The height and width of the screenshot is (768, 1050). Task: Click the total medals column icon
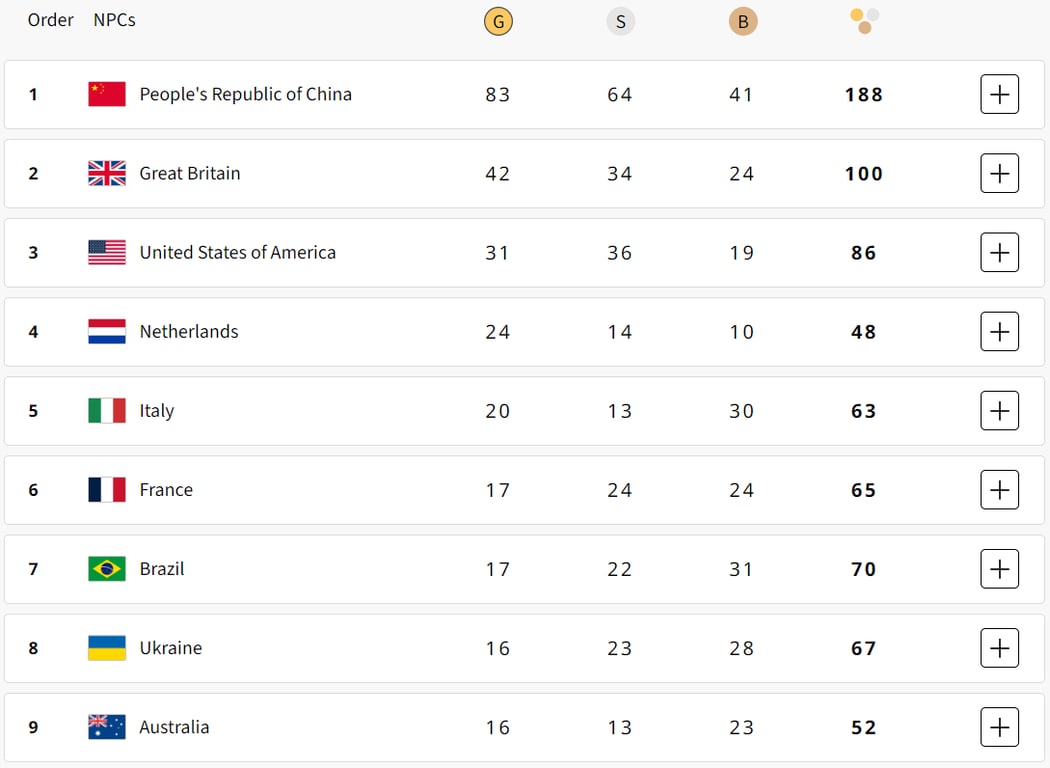click(x=864, y=21)
